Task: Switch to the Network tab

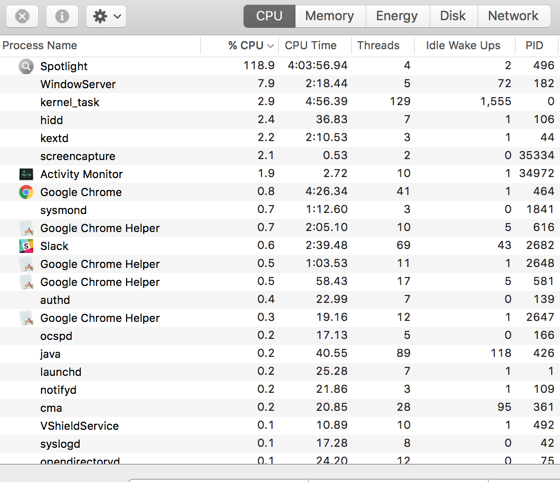Action: (x=513, y=16)
